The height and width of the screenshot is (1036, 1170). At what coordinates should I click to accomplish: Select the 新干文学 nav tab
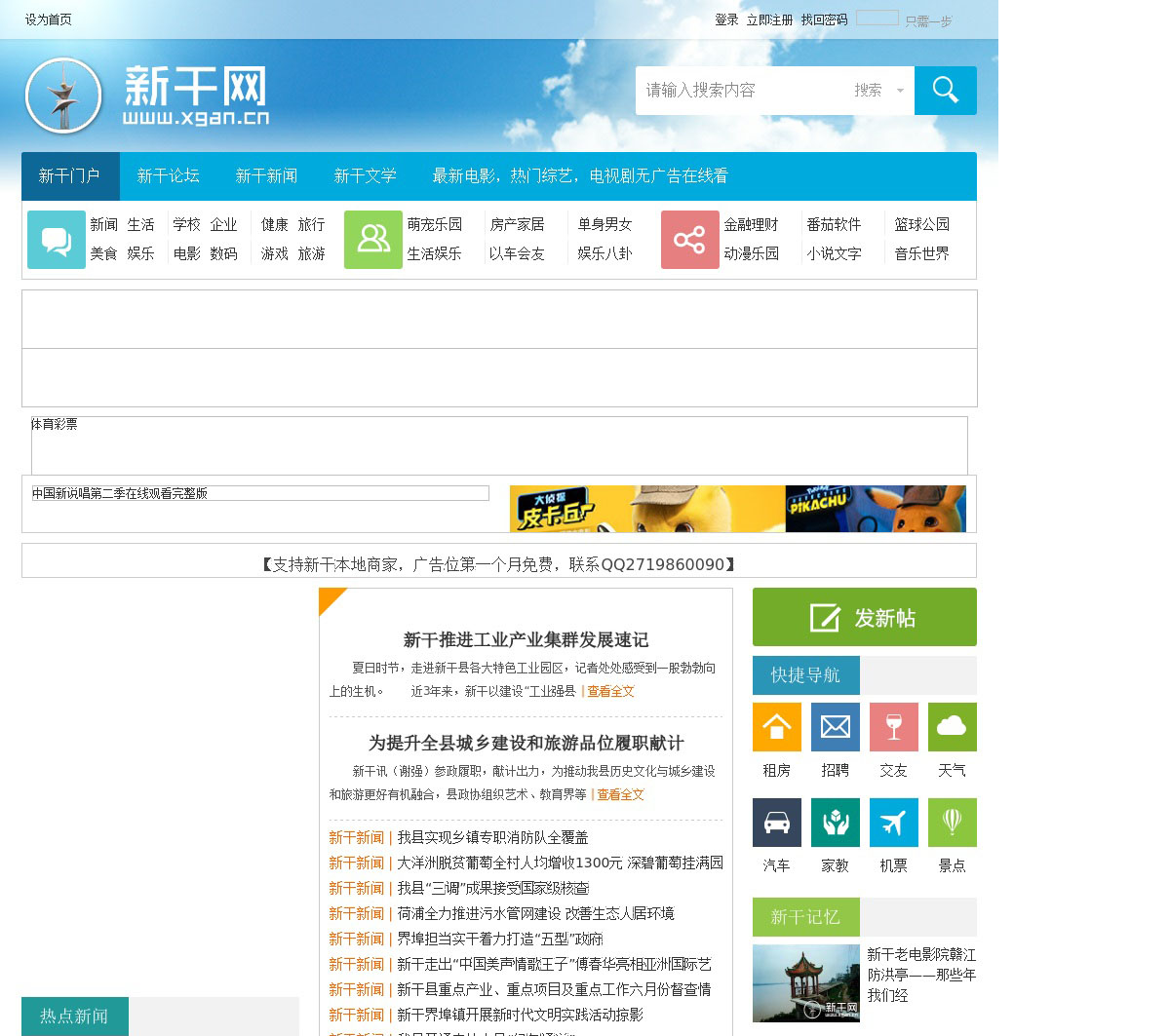coord(365,176)
